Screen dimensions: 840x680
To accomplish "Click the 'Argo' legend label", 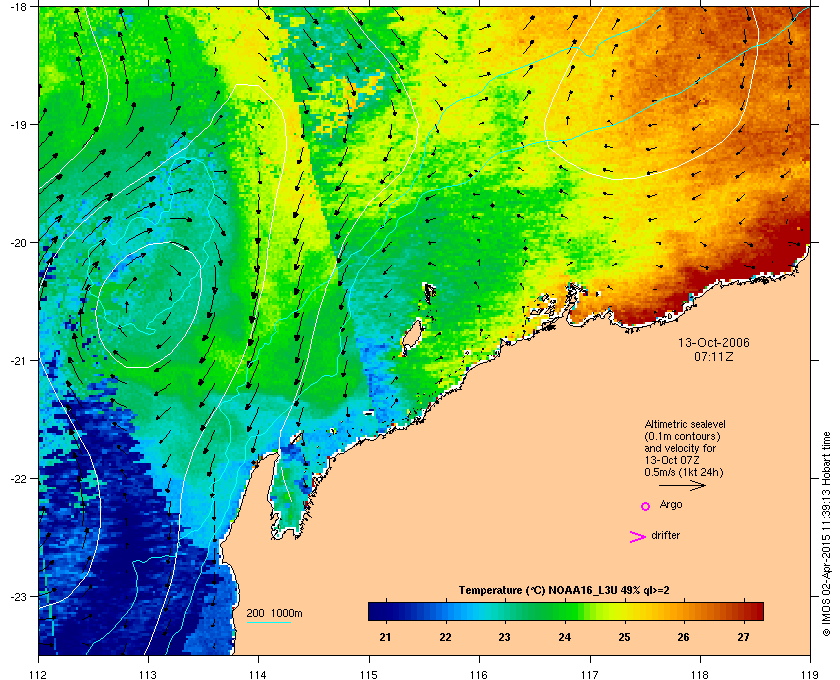I will click(x=671, y=505).
